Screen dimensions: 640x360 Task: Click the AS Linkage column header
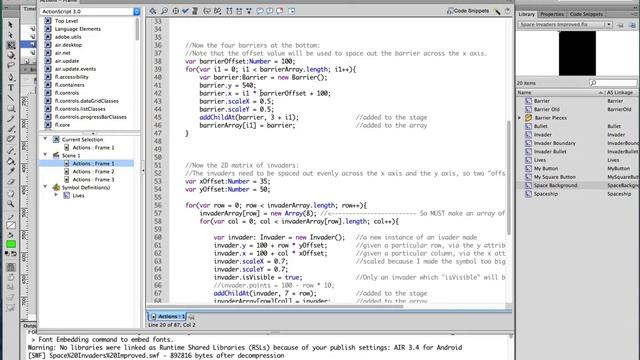[620, 93]
